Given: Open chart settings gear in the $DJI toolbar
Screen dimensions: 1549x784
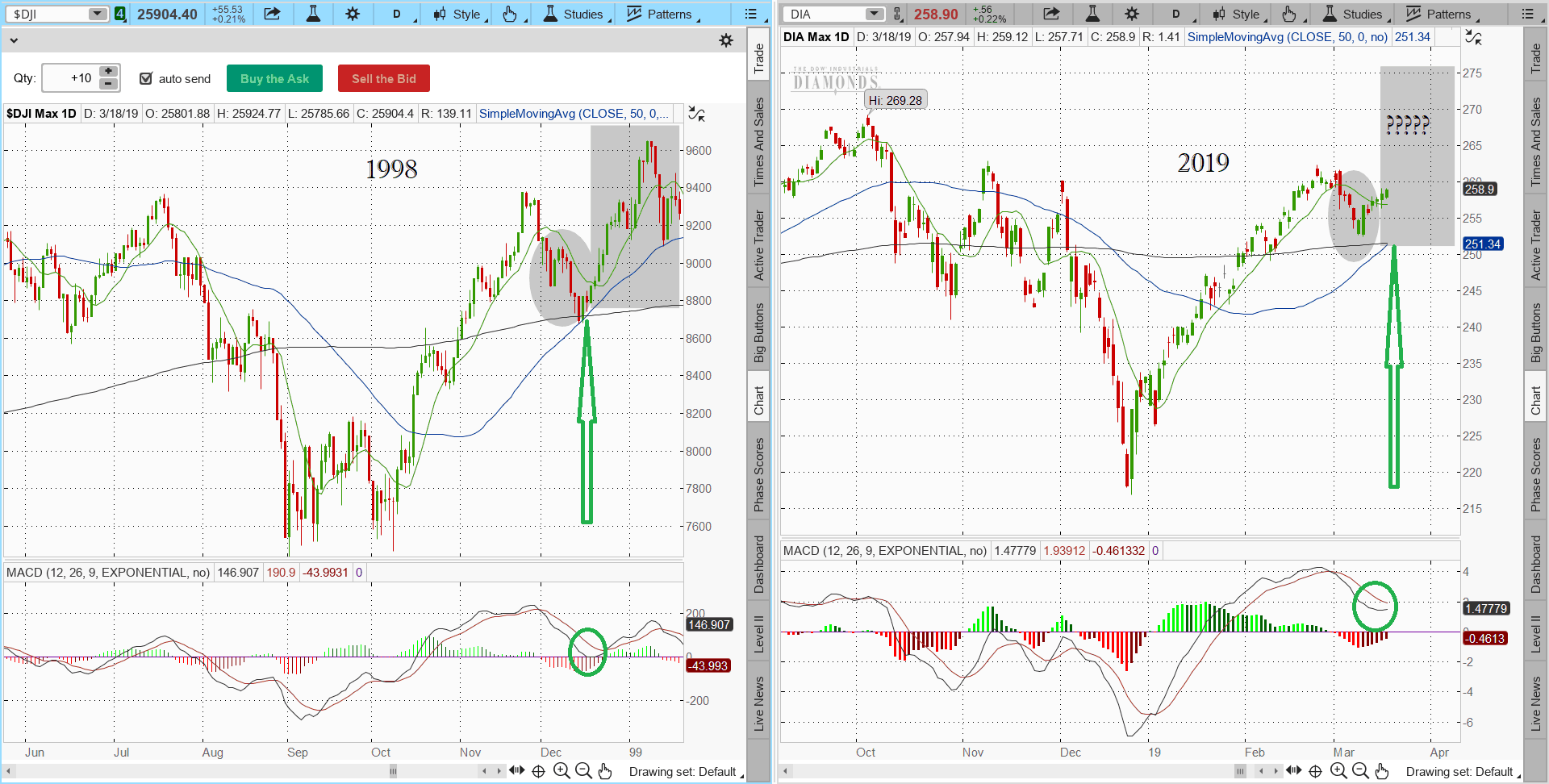Looking at the screenshot, I should 353,14.
